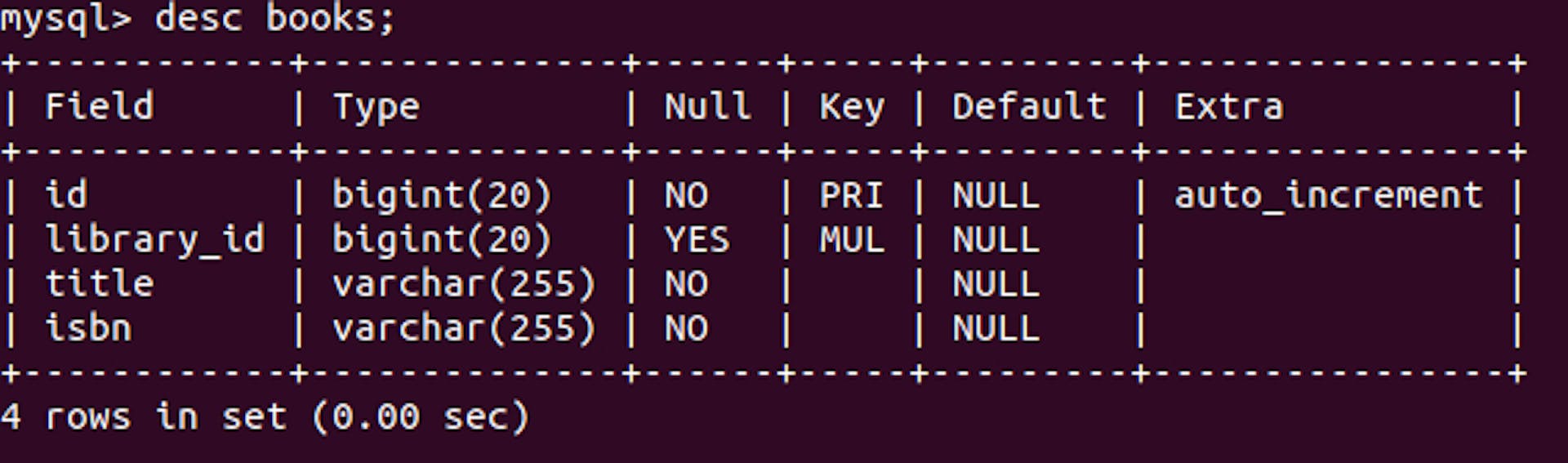The height and width of the screenshot is (463, 1568).
Task: Click the Null column header
Action: click(x=707, y=106)
